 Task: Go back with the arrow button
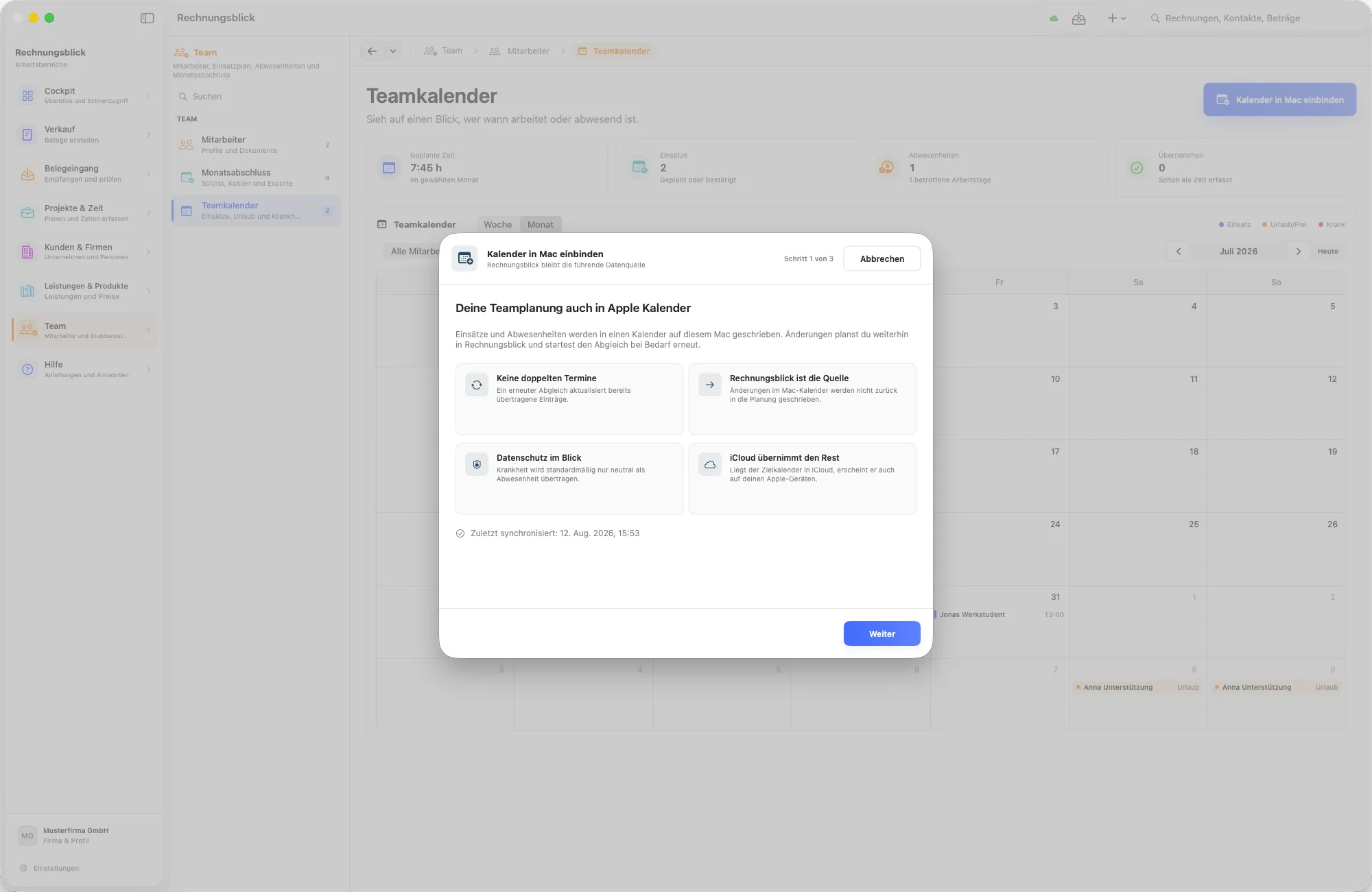[372, 51]
